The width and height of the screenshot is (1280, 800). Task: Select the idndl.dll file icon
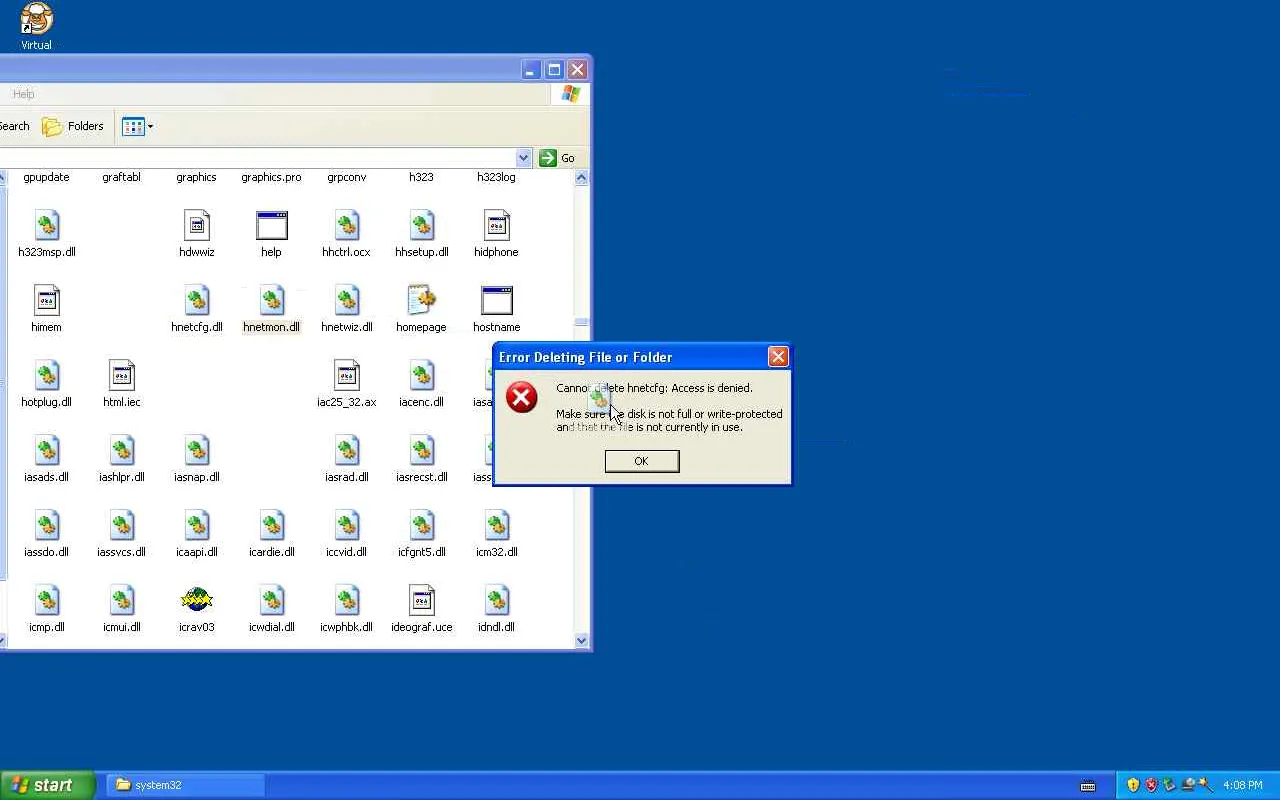point(497,600)
